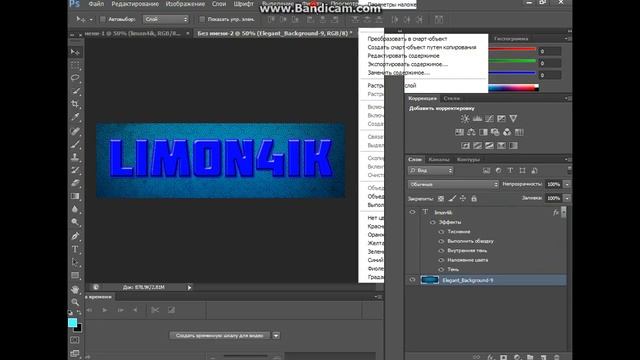Select the Zoom tool

tap(75, 302)
